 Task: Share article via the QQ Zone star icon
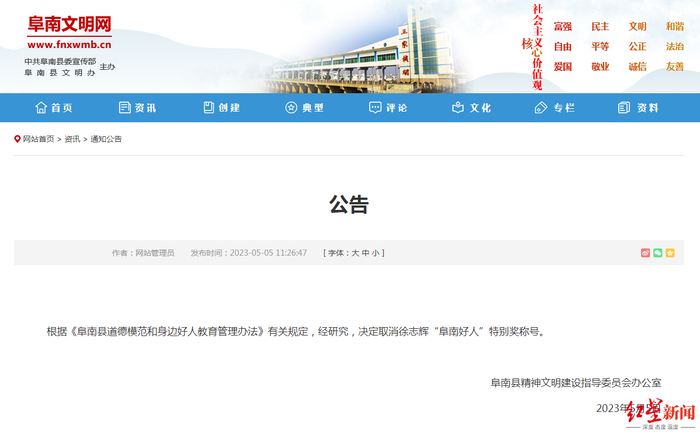(x=670, y=253)
